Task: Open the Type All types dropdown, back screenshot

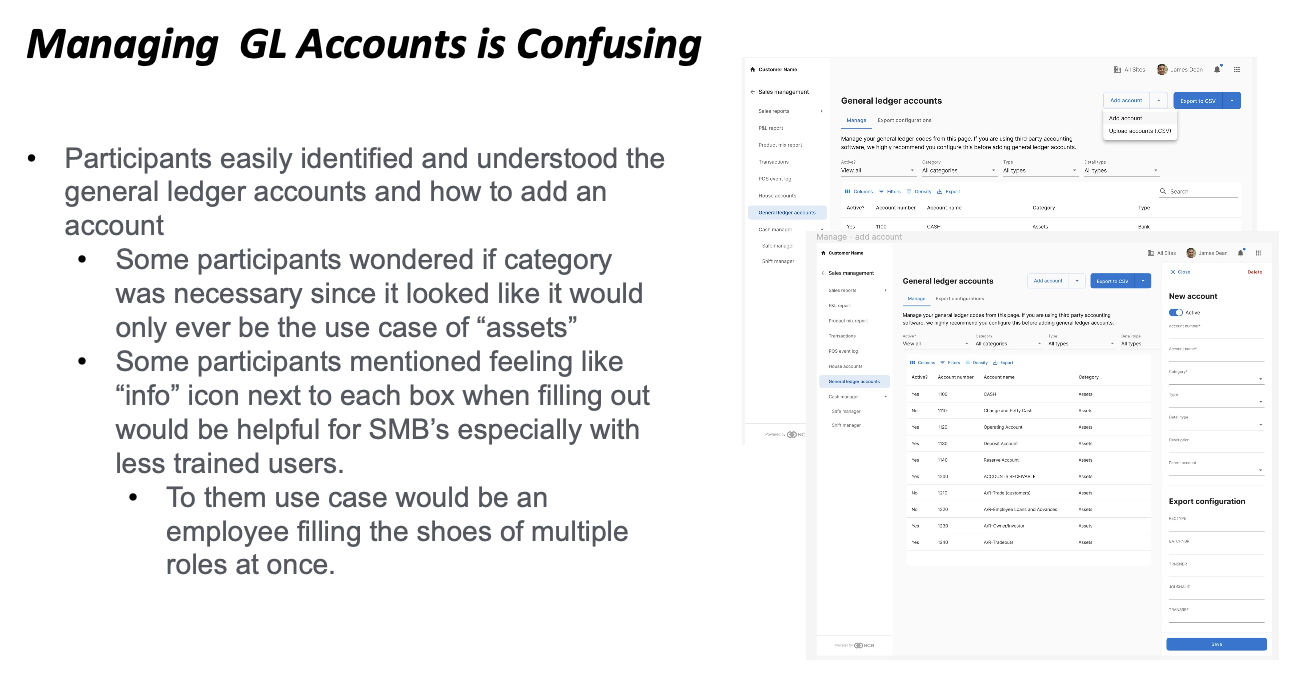Action: [x=1041, y=167]
